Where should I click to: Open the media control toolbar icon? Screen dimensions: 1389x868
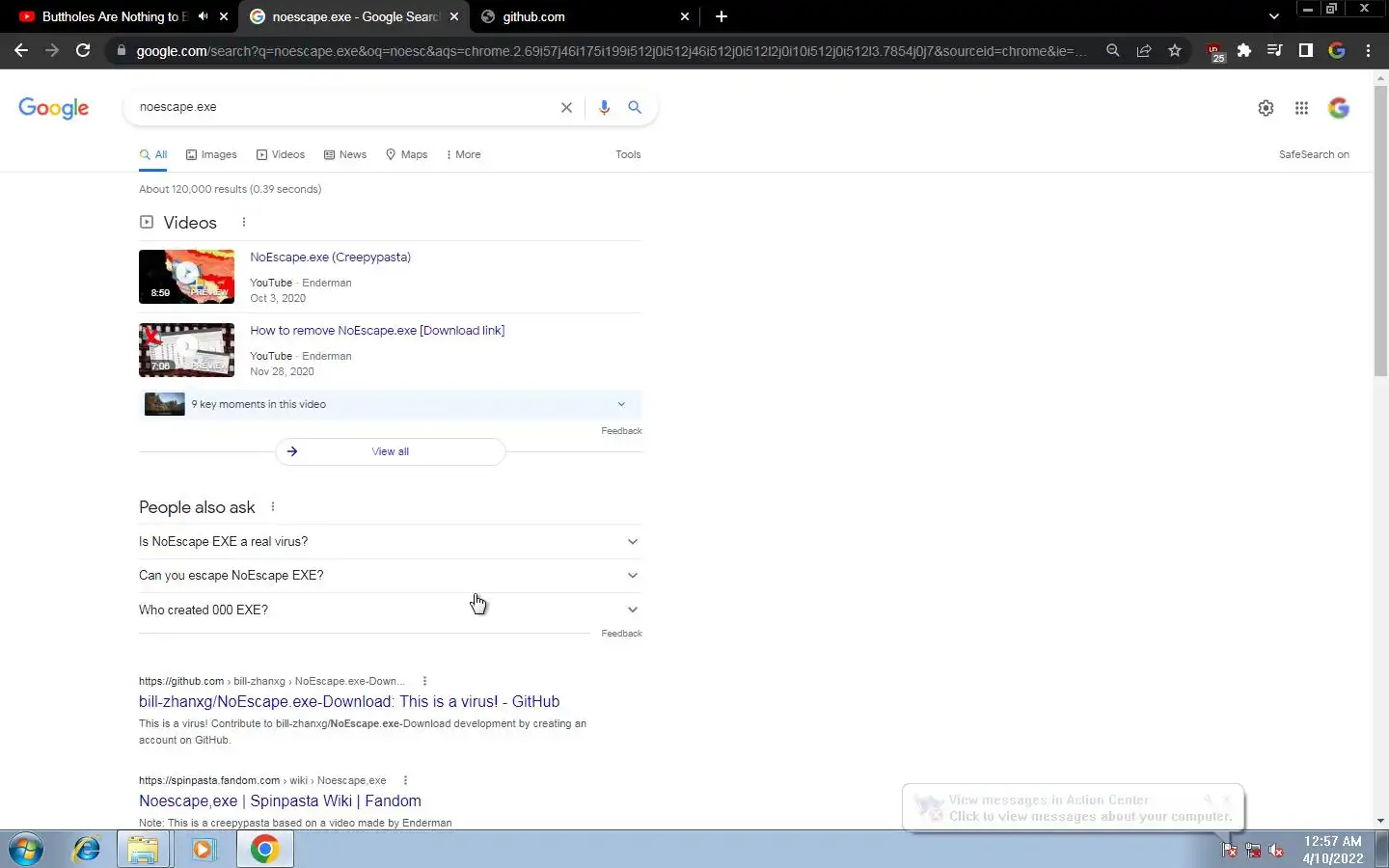[x=1275, y=50]
